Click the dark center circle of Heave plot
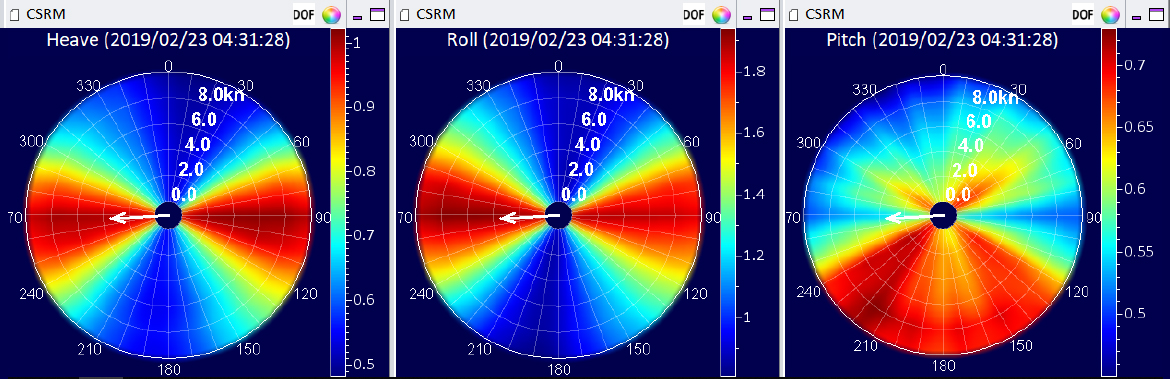 point(169,216)
